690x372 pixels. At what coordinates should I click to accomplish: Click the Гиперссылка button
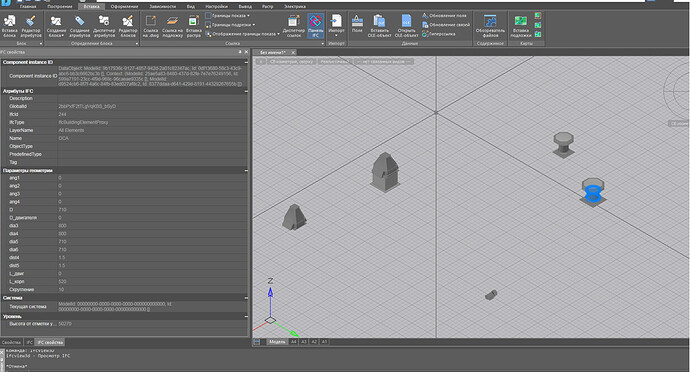(x=439, y=34)
